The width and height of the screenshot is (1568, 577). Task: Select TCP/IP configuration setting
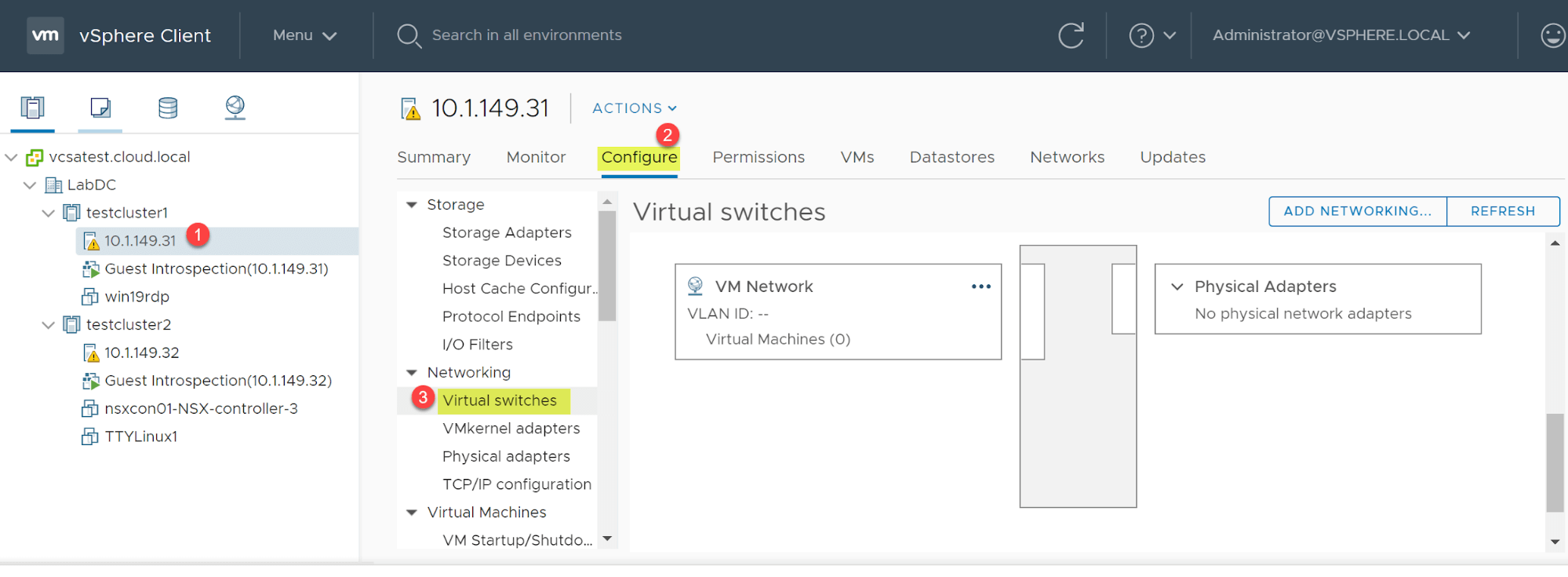517,484
